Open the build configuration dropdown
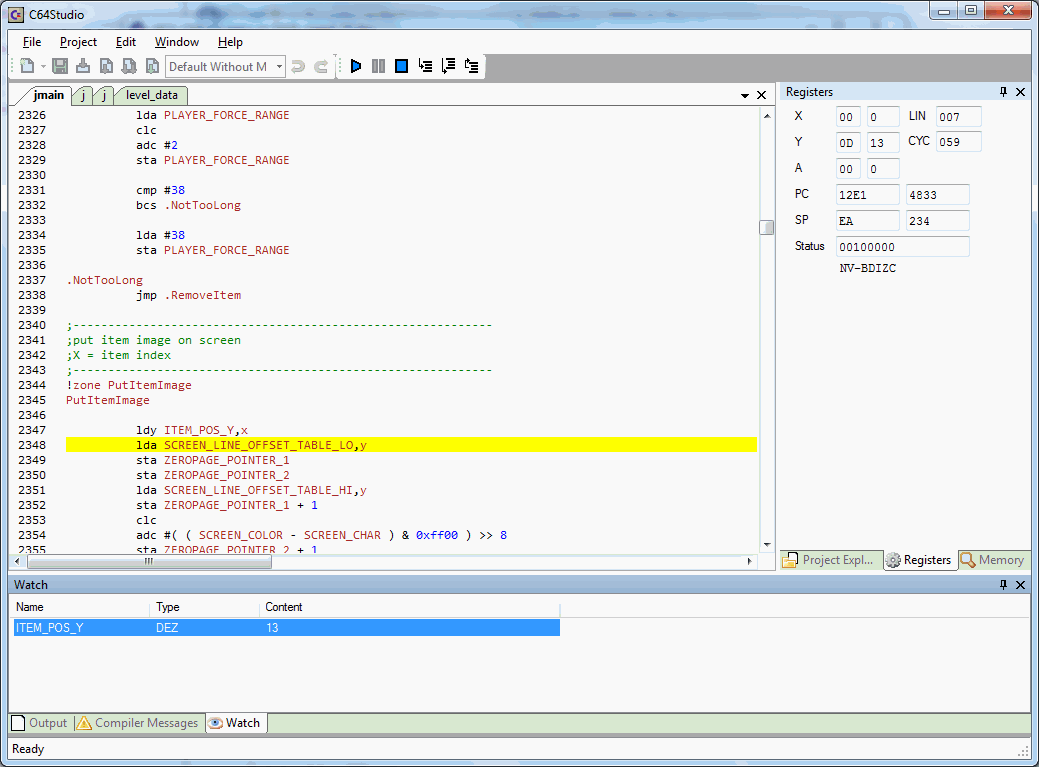The image size is (1039, 767). (x=279, y=67)
